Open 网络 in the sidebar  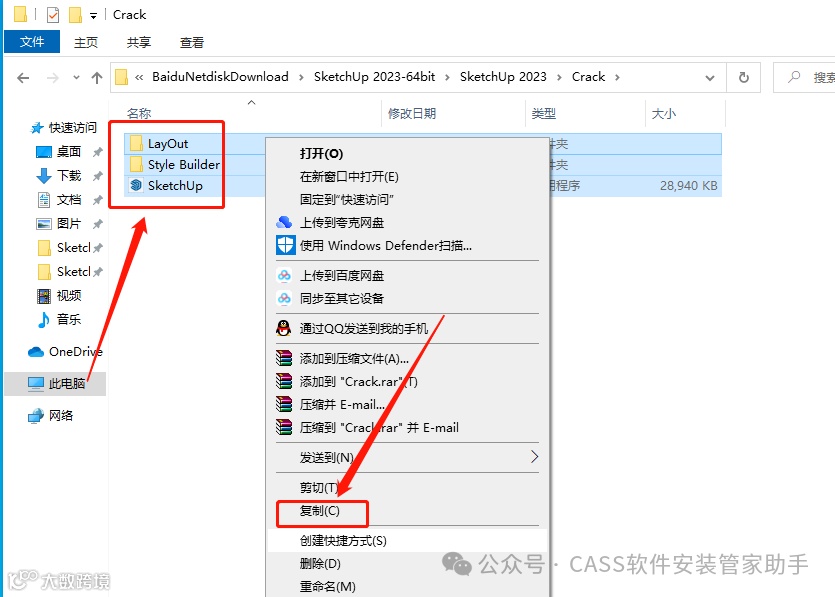click(x=51, y=415)
